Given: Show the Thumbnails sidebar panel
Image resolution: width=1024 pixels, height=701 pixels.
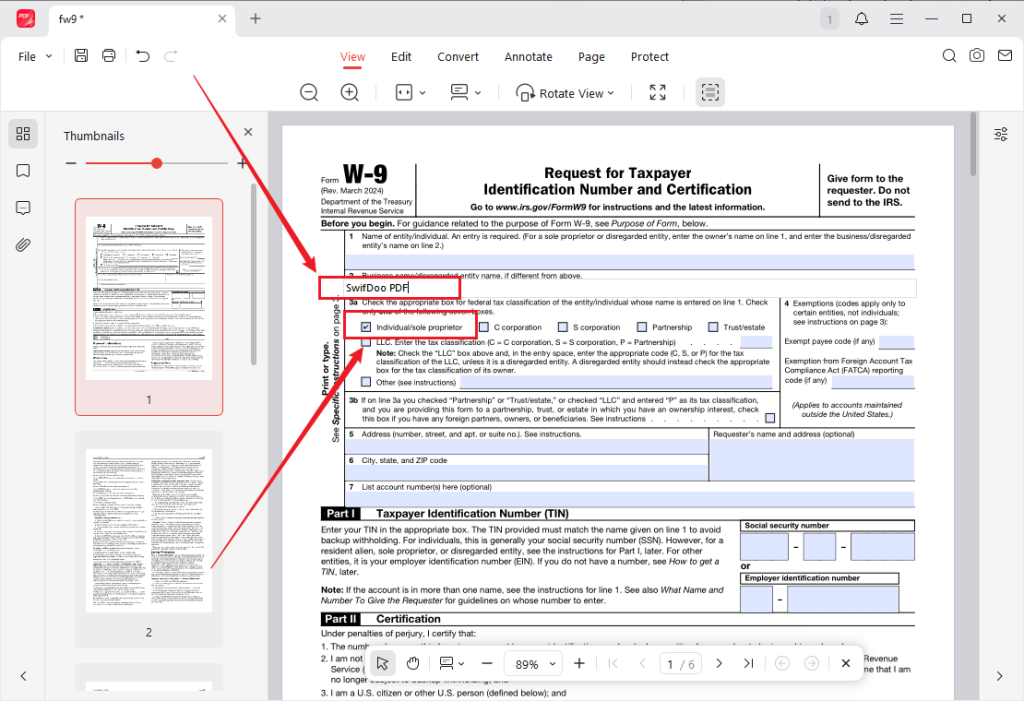Looking at the screenshot, I should (23, 133).
